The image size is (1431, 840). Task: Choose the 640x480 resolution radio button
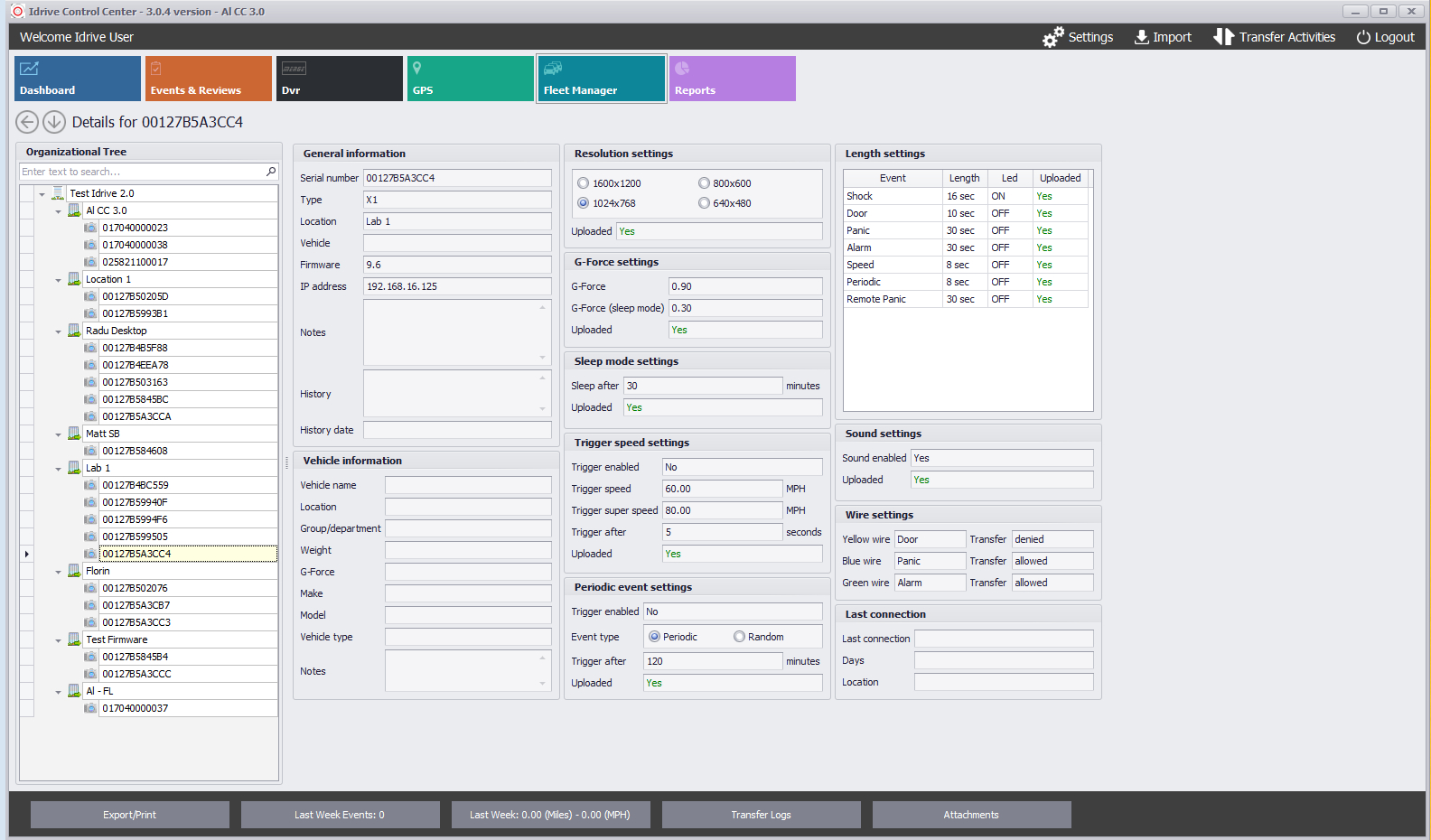[x=704, y=203]
